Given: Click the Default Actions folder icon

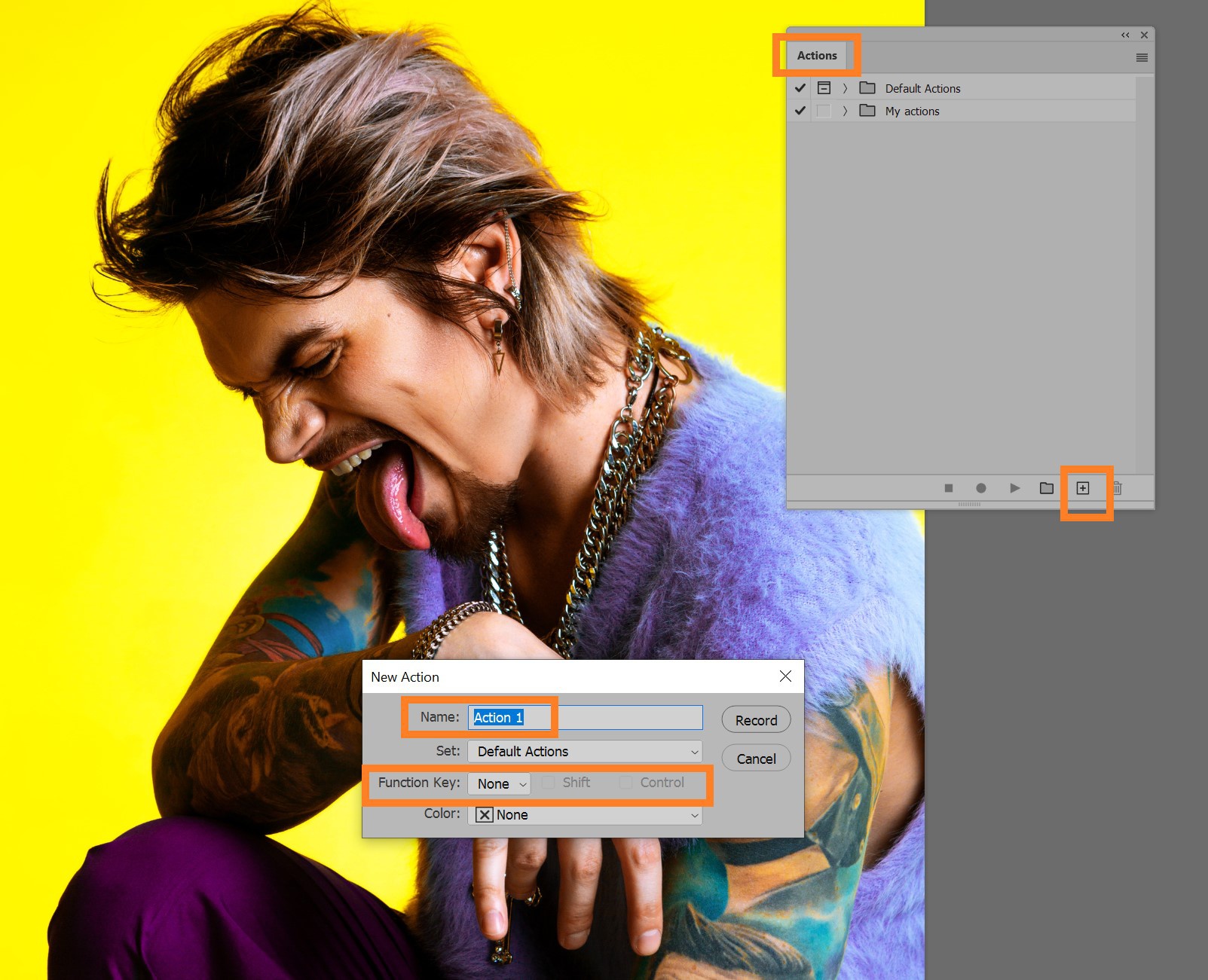Looking at the screenshot, I should [x=867, y=87].
